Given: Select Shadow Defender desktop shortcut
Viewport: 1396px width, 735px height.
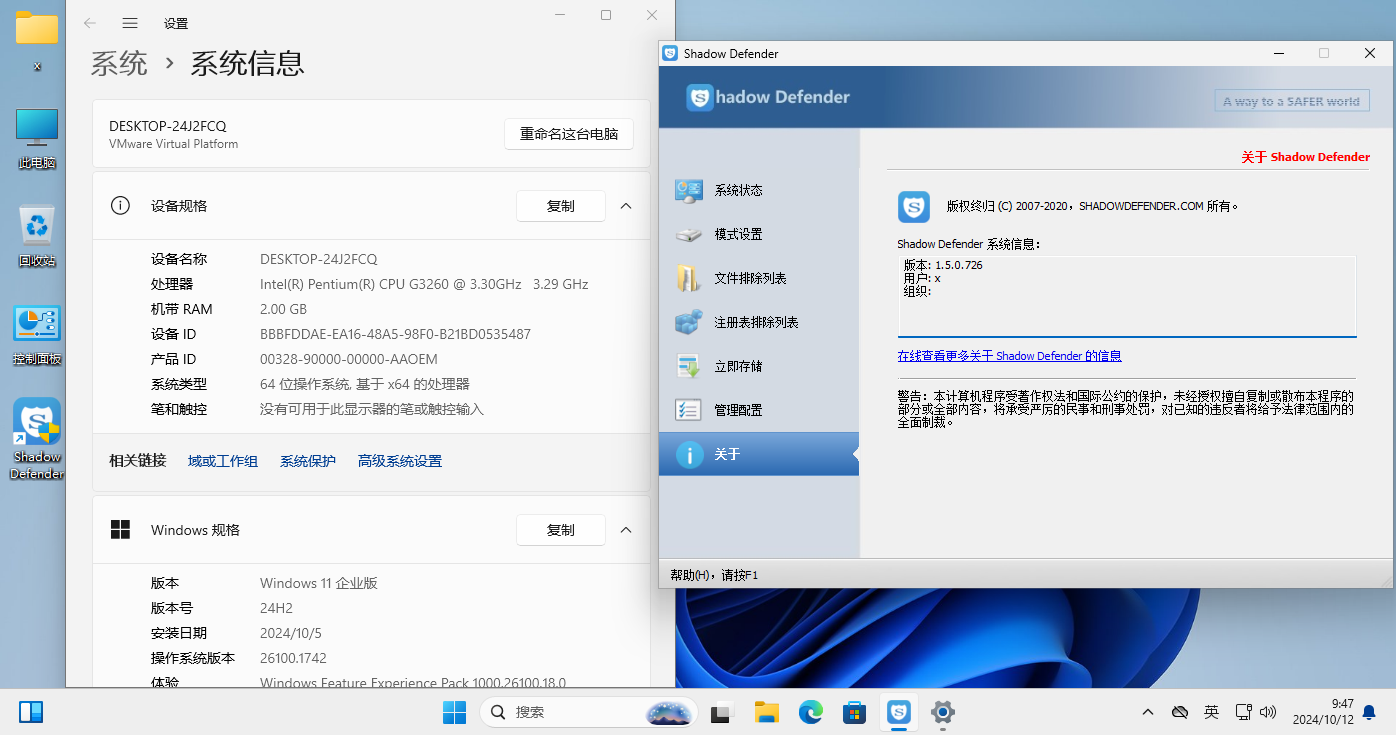Looking at the screenshot, I should pyautogui.click(x=37, y=439).
